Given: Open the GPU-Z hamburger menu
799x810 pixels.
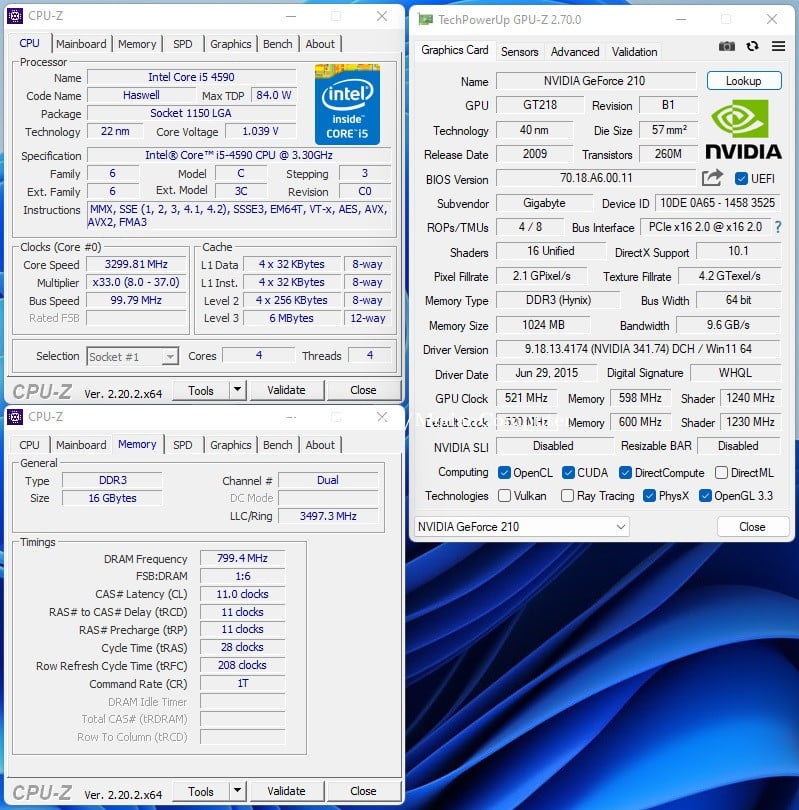Looking at the screenshot, I should coord(778,46).
